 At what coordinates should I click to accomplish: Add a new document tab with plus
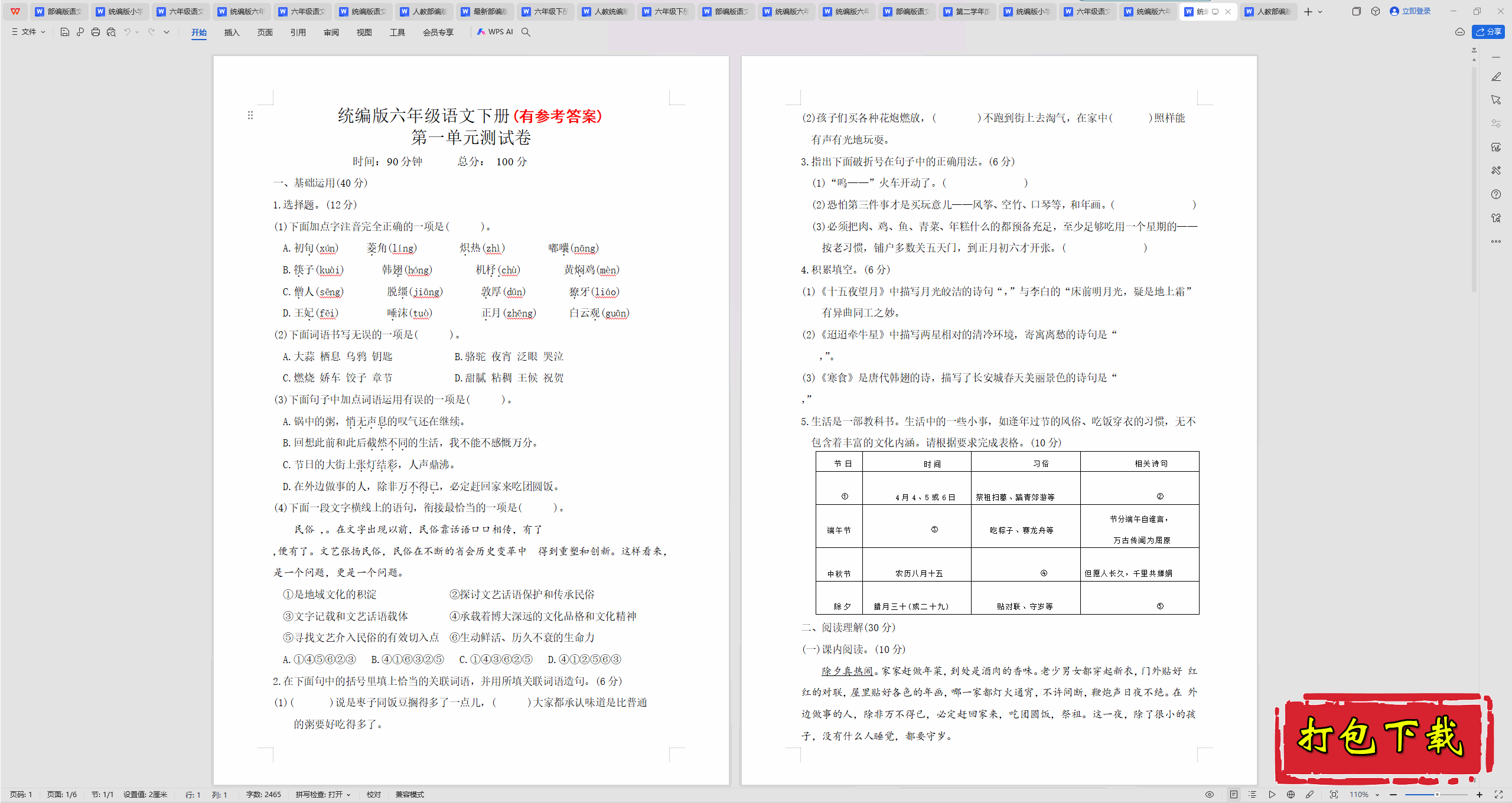point(1308,12)
